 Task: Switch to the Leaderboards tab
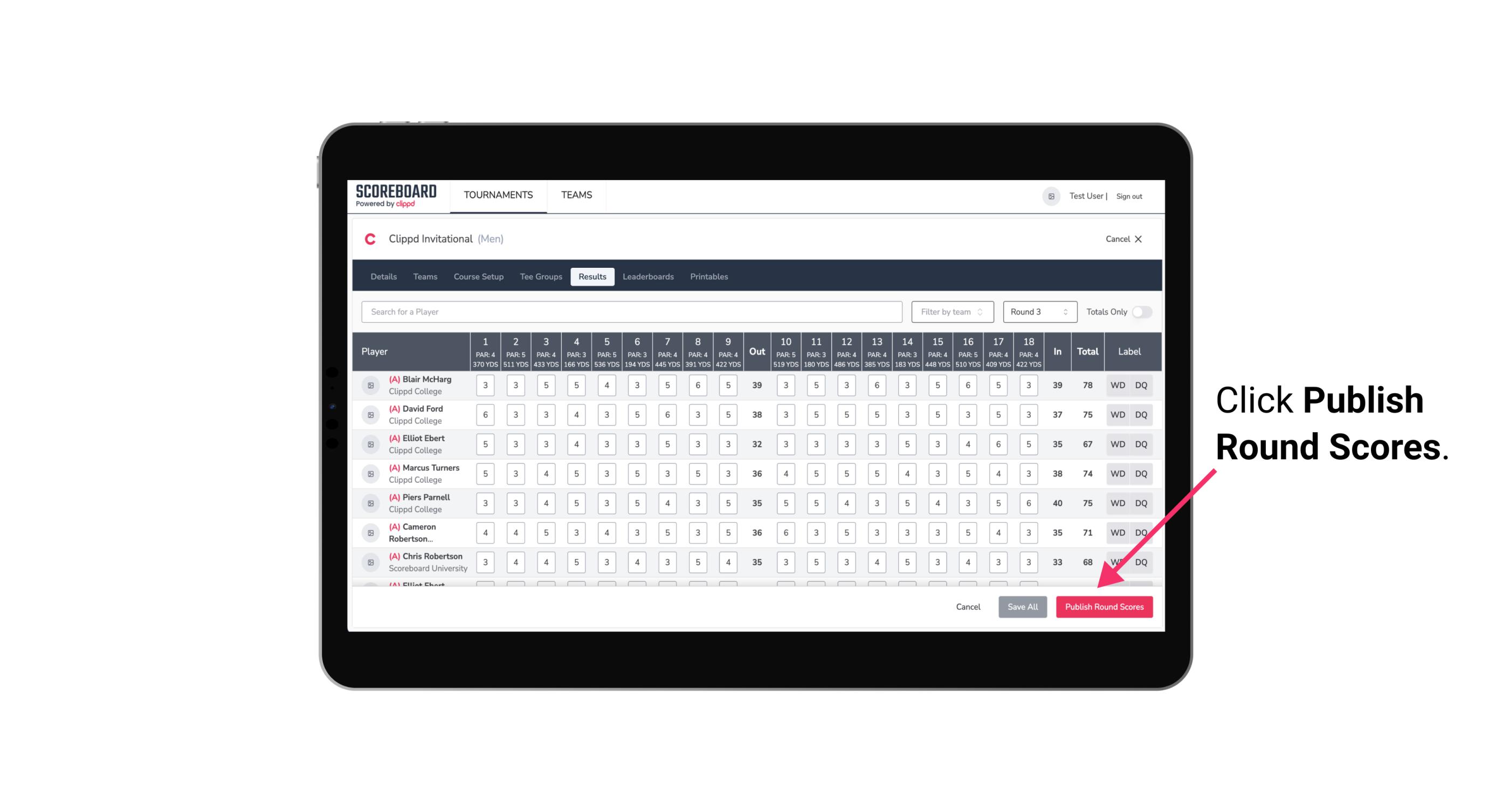(648, 277)
